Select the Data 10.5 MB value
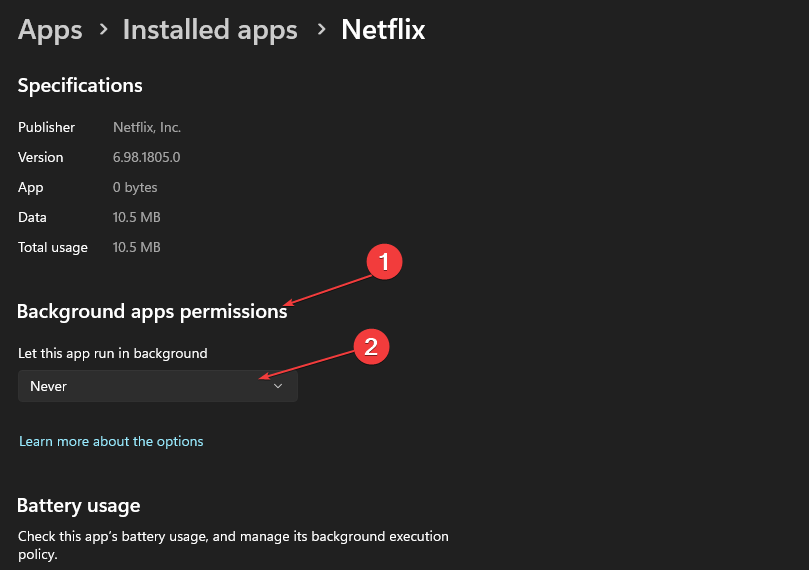The width and height of the screenshot is (809, 570). 137,217
